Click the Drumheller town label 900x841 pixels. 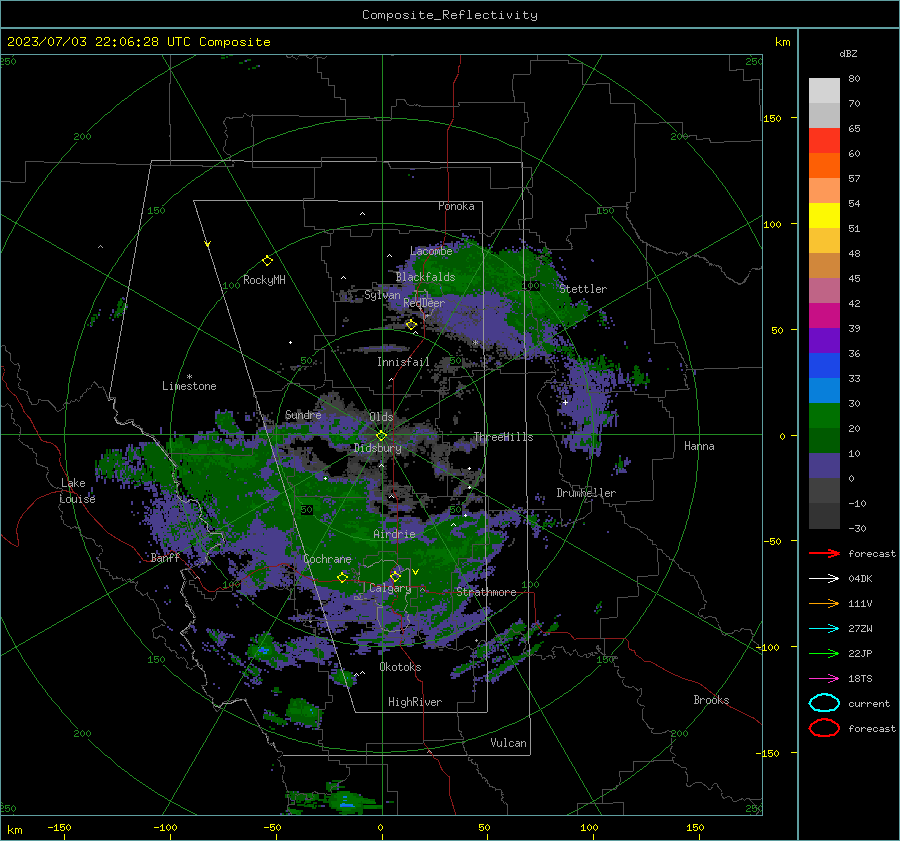pos(586,493)
